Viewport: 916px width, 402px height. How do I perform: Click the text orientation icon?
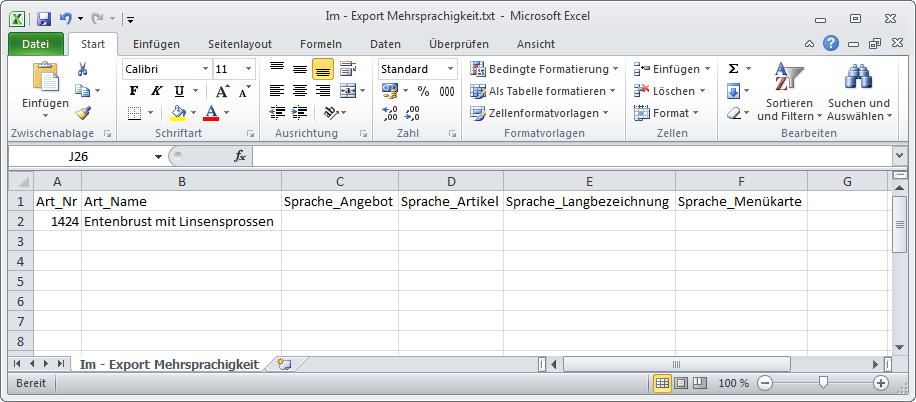coord(331,113)
